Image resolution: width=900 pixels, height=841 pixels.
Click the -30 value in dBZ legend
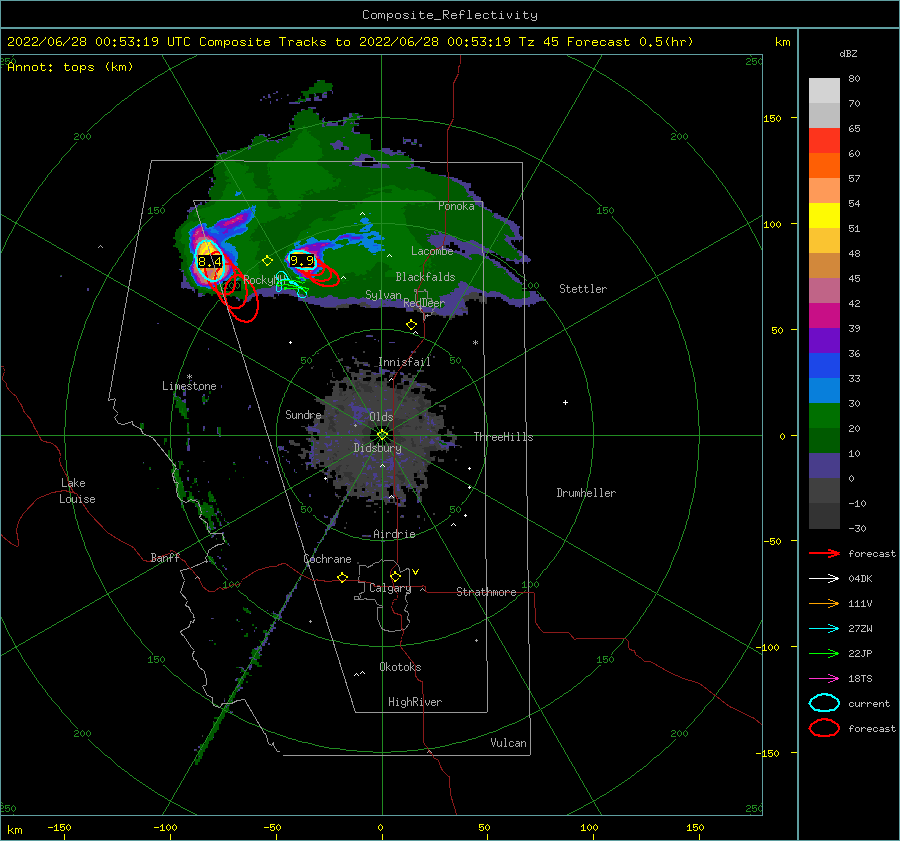857,528
